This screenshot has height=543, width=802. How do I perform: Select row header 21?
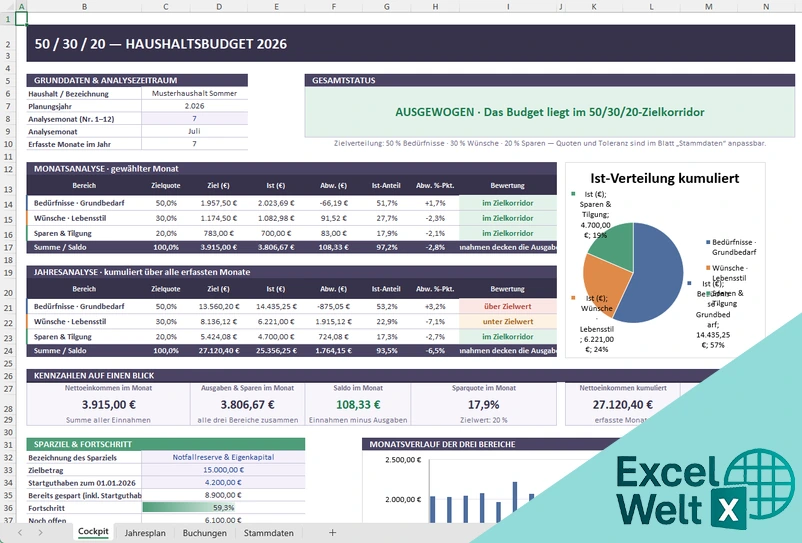(x=8, y=307)
